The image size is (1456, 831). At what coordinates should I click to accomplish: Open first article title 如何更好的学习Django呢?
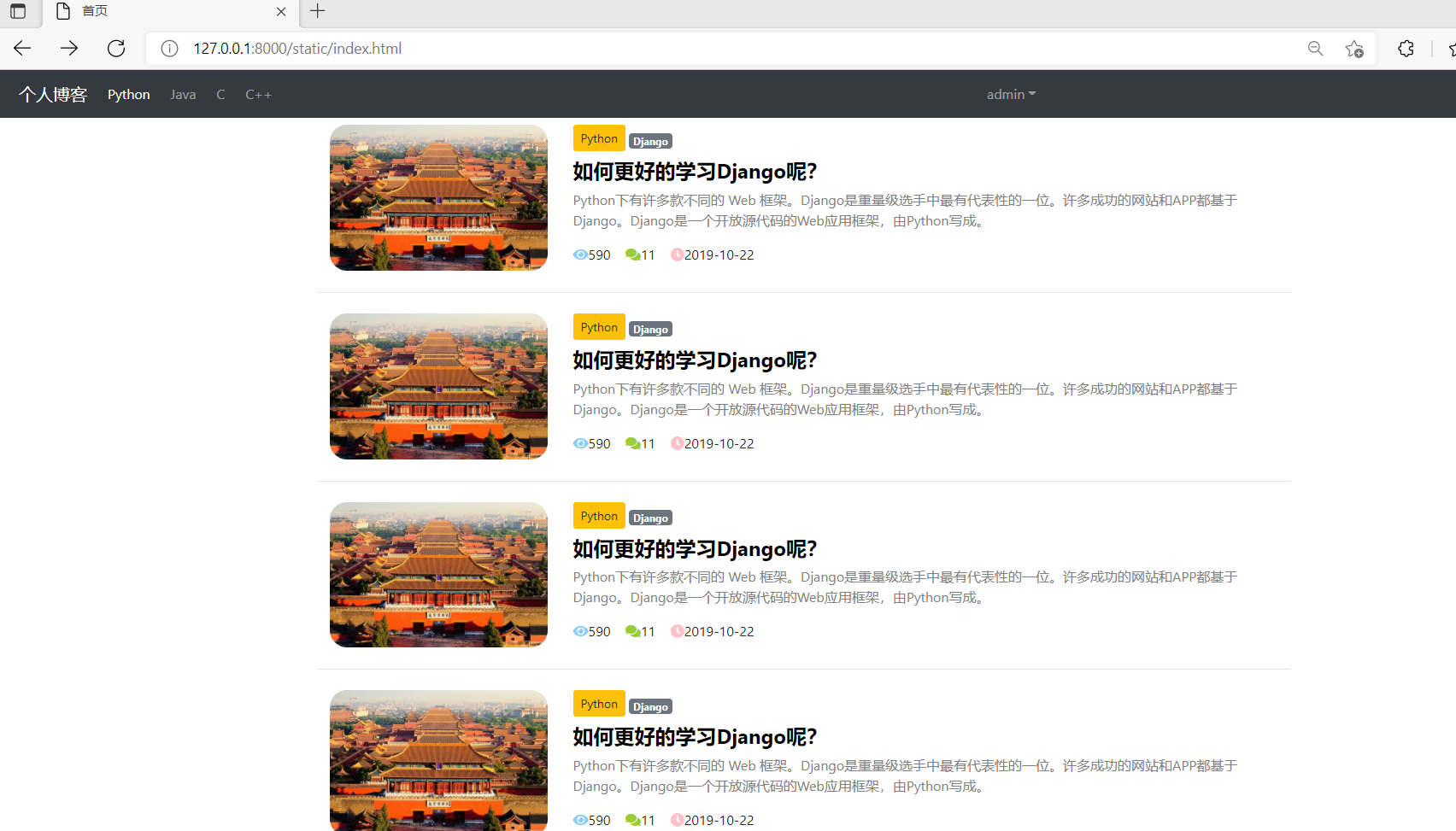(x=695, y=172)
